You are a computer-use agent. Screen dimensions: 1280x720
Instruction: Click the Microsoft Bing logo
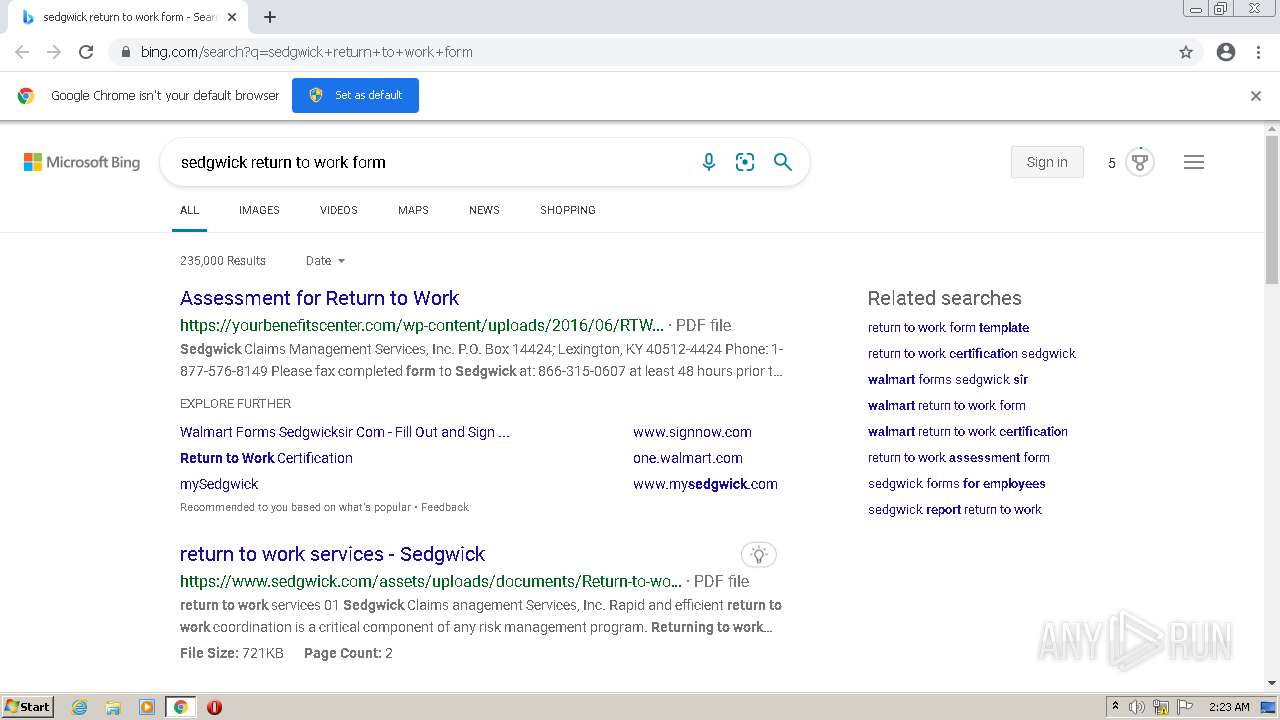82,162
